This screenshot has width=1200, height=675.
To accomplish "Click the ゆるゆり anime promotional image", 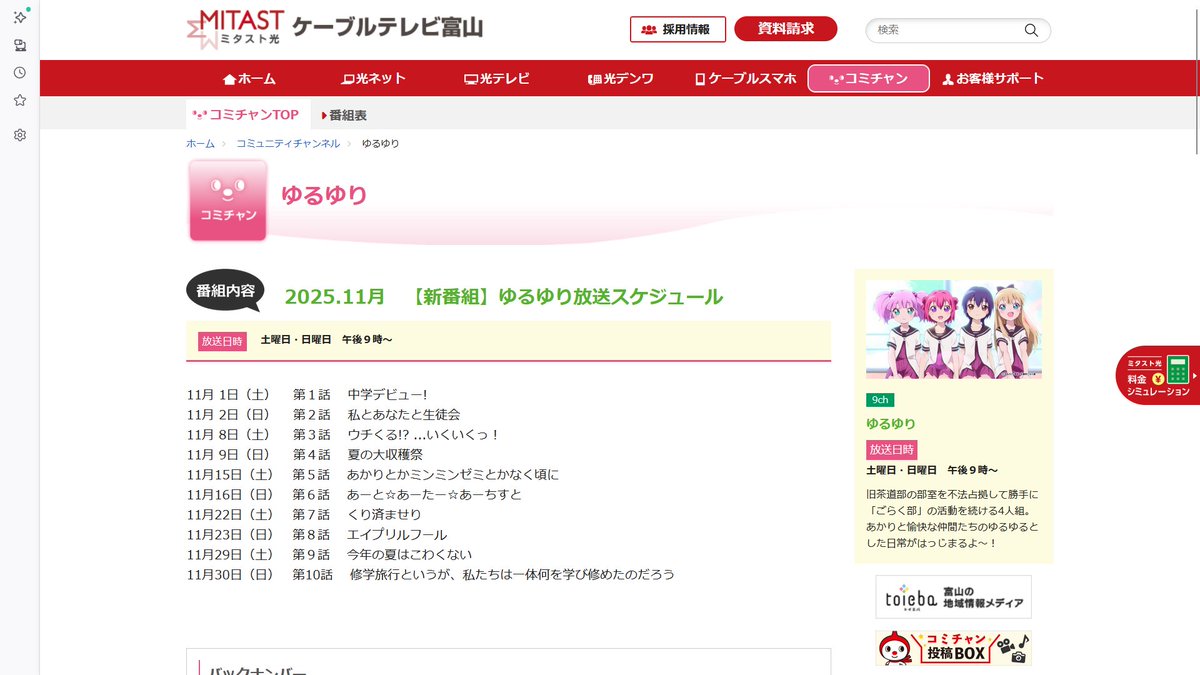I will pyautogui.click(x=953, y=329).
